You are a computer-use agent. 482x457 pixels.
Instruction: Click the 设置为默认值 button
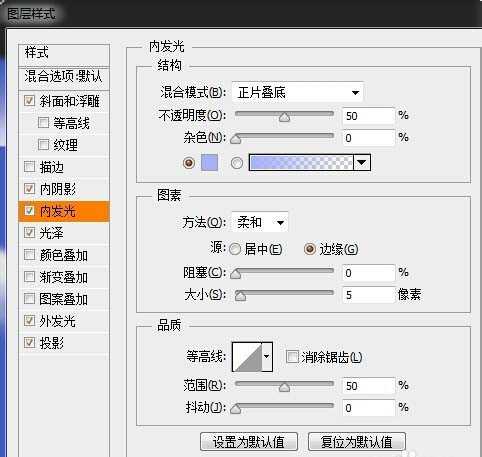249,442
